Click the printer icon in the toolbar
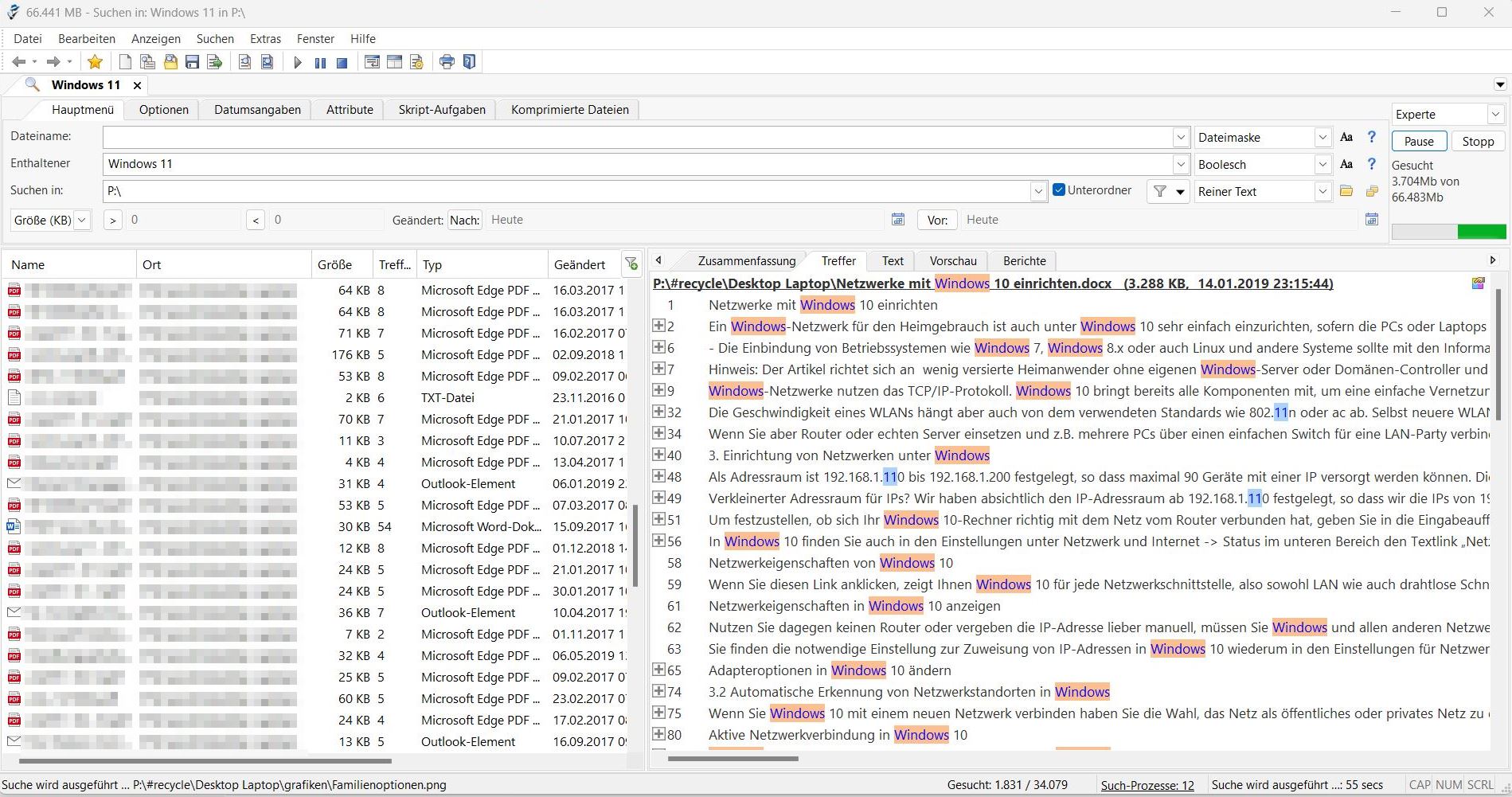This screenshot has width=1512, height=797. pos(447,62)
